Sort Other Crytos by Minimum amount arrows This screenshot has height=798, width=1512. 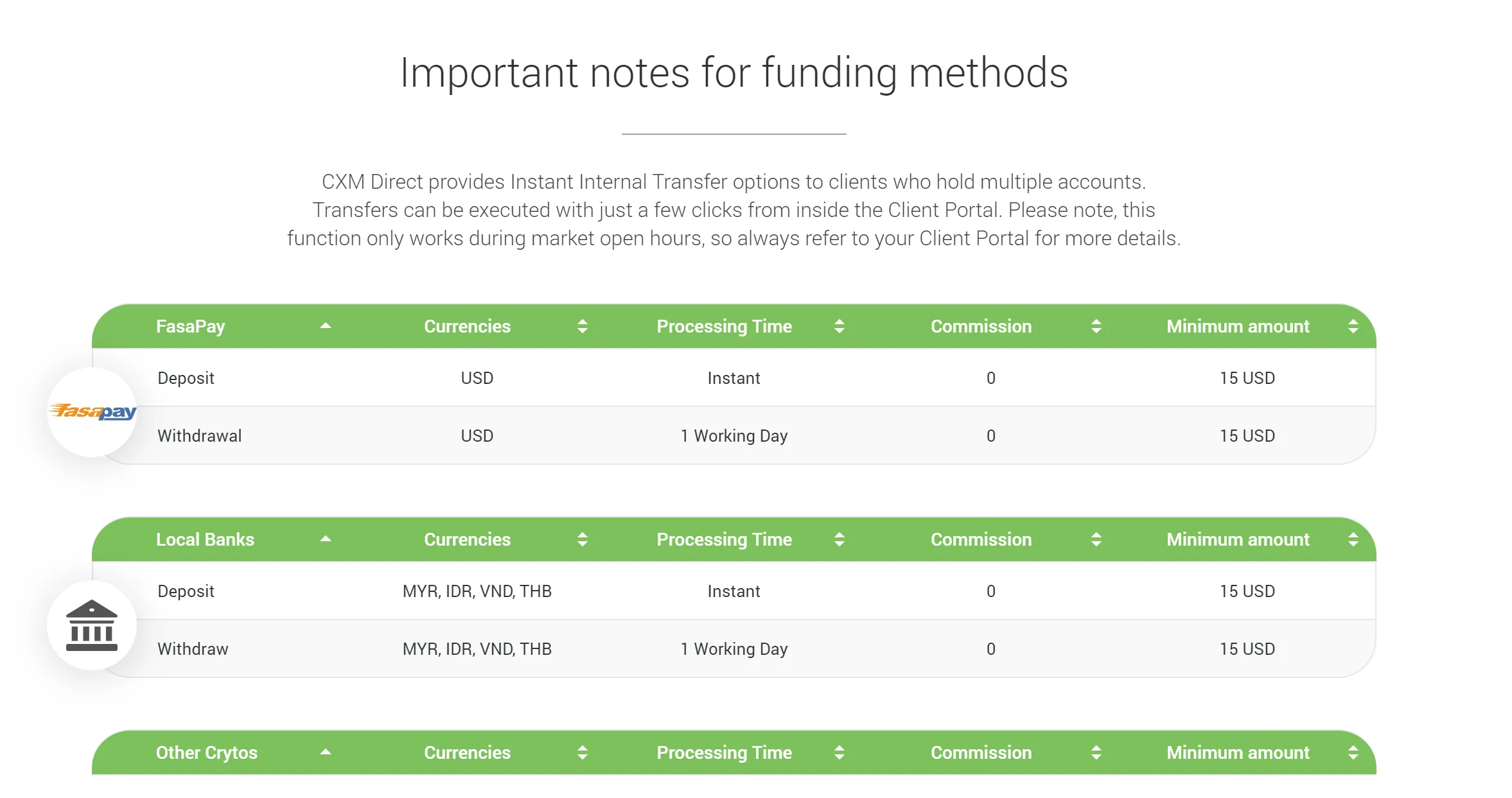point(1353,752)
